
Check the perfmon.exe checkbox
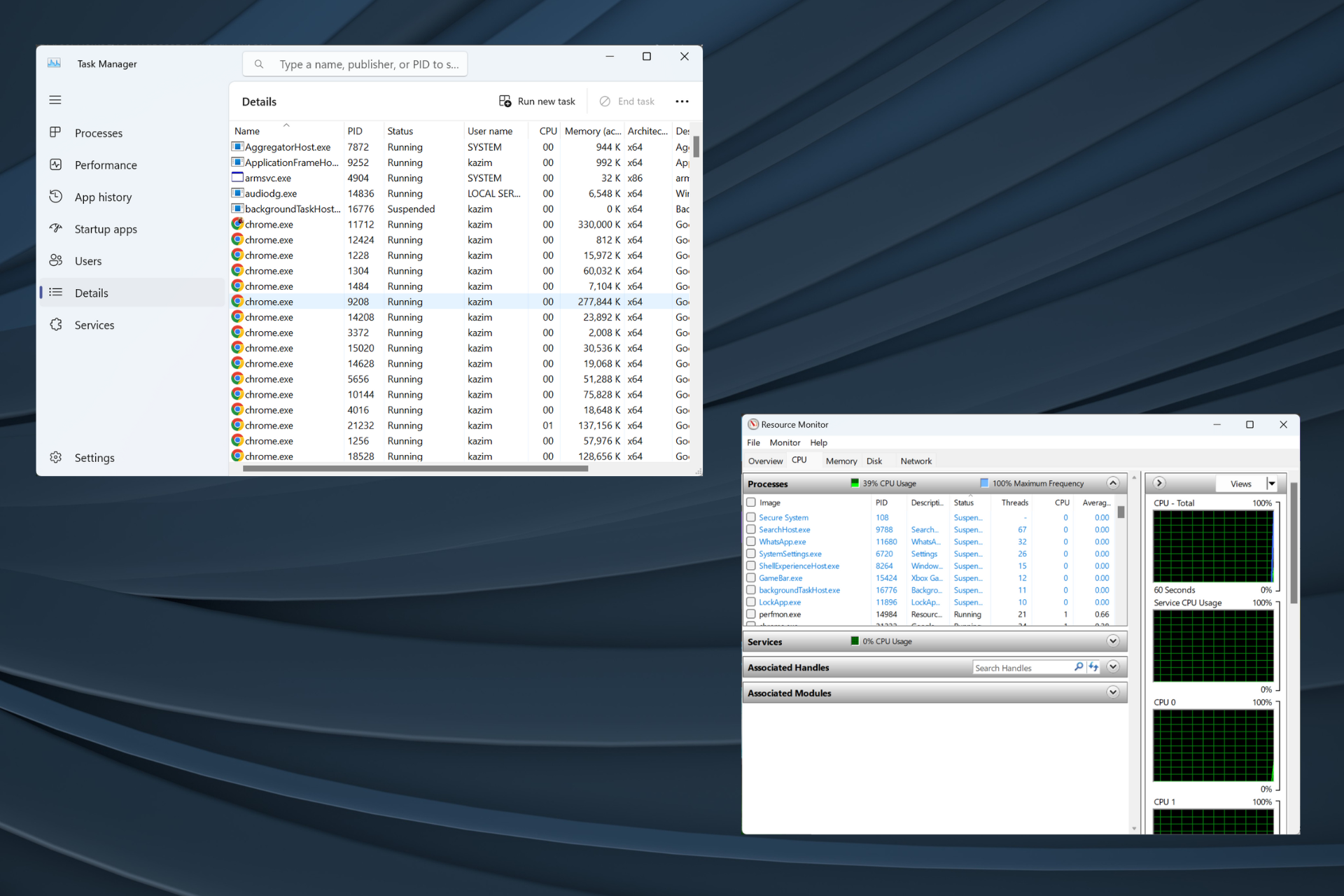point(751,614)
